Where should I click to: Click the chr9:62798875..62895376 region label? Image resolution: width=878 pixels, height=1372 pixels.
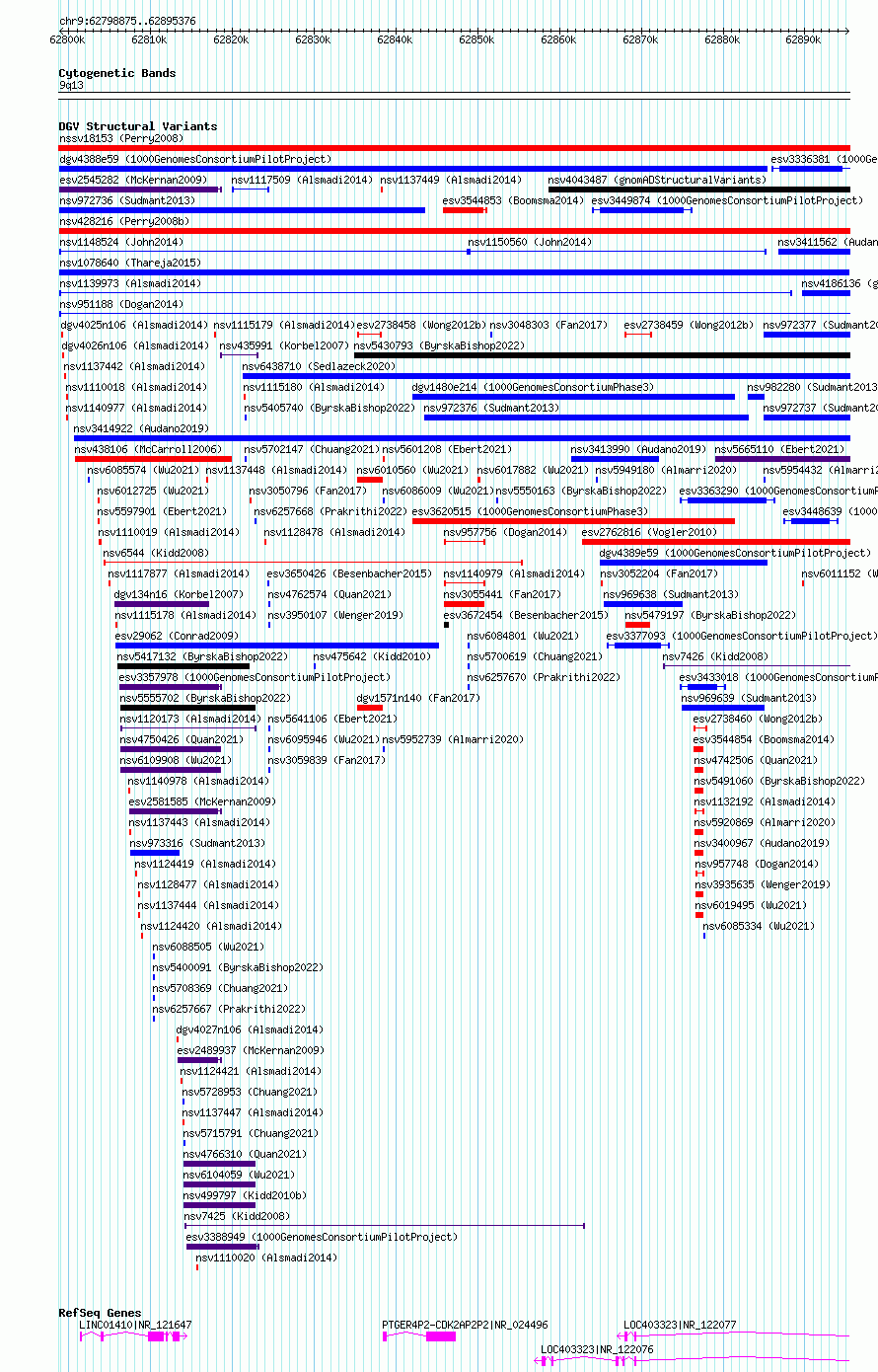(127, 21)
